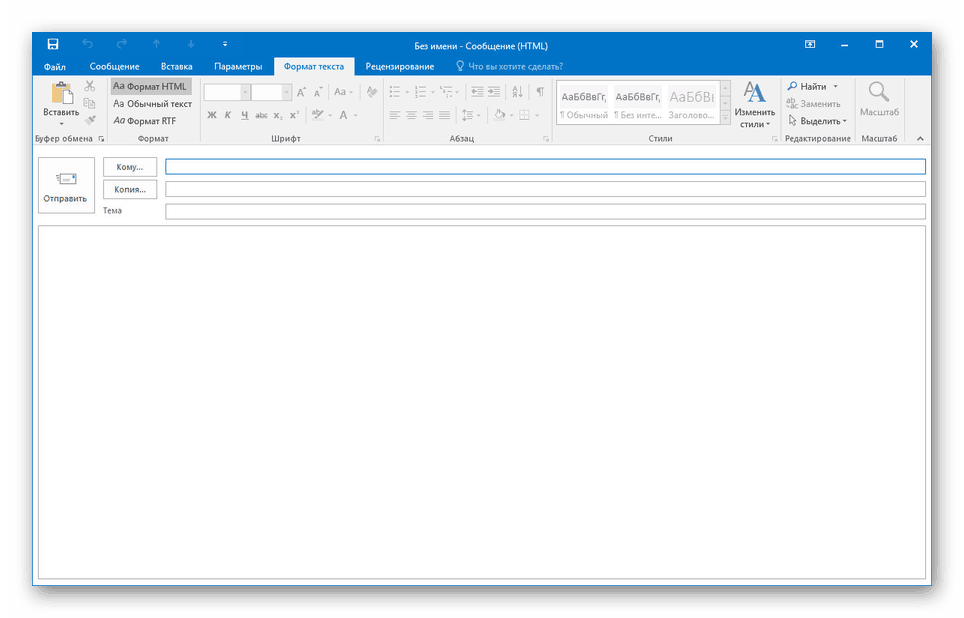Show paragraph marks with the ¶ icon
Image resolution: width=964 pixels, height=618 pixels.
click(538, 92)
